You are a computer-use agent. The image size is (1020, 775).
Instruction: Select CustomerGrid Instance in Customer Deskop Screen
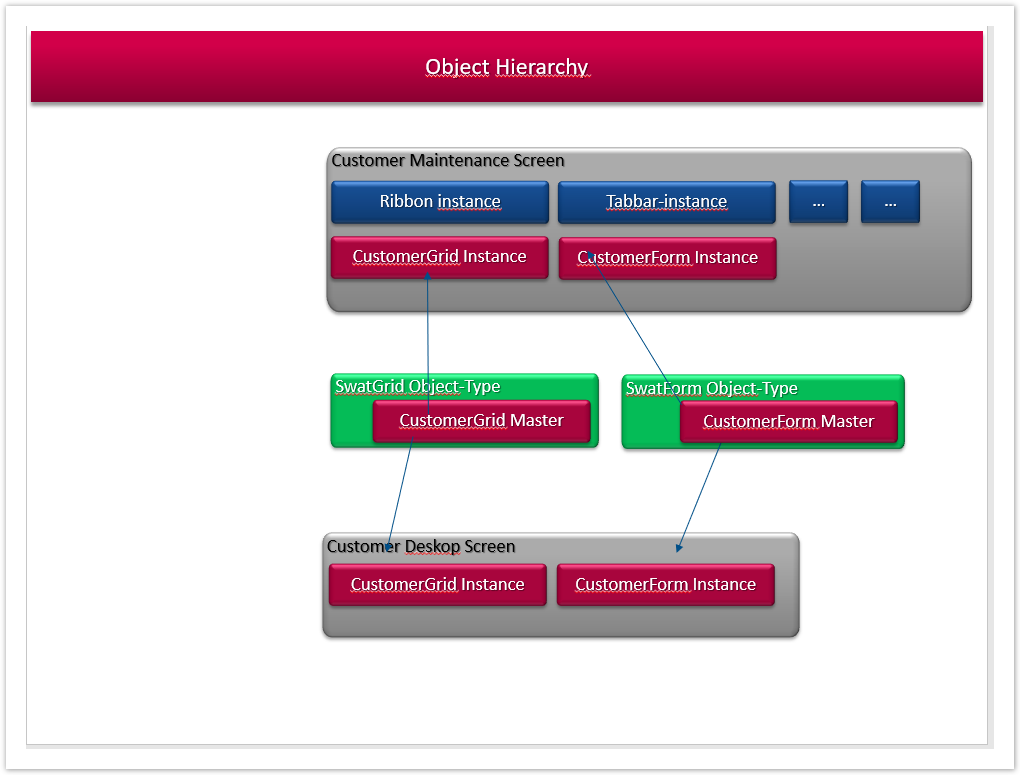pos(437,585)
